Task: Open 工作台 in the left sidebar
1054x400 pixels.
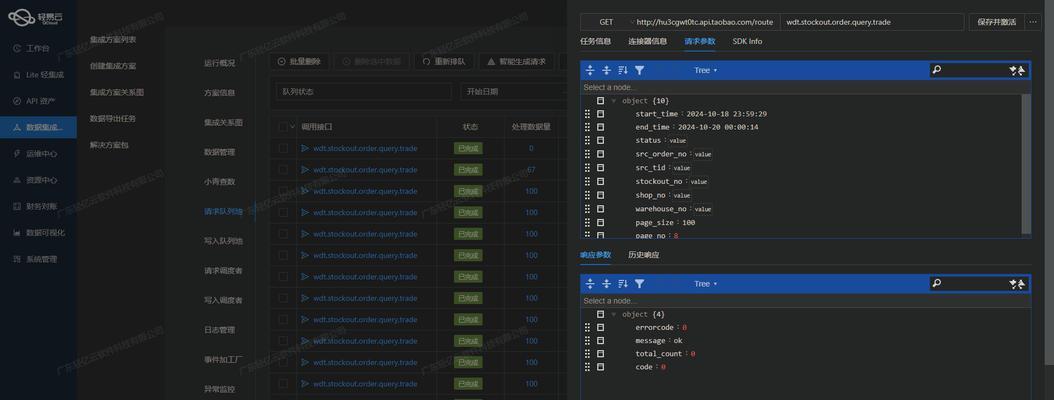Action: click(x=38, y=48)
